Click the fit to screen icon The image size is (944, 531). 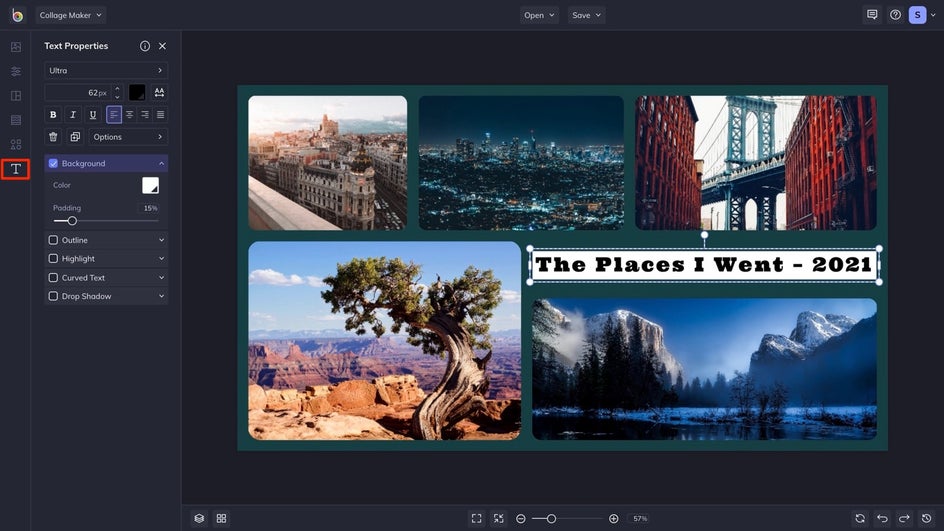click(476, 518)
